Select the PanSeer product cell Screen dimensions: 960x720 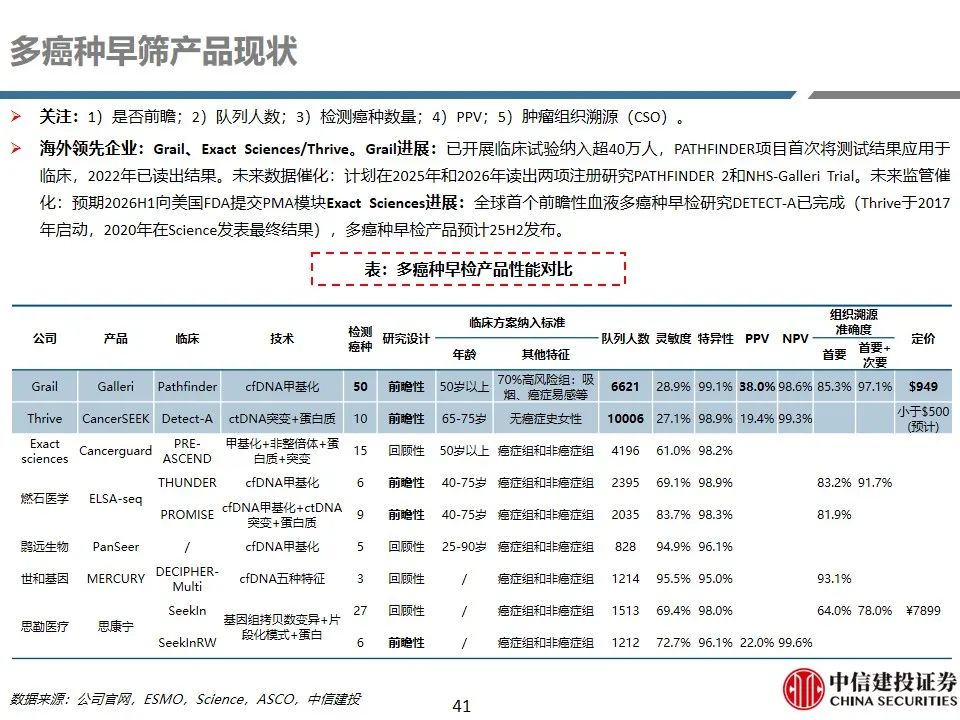[x=115, y=547]
